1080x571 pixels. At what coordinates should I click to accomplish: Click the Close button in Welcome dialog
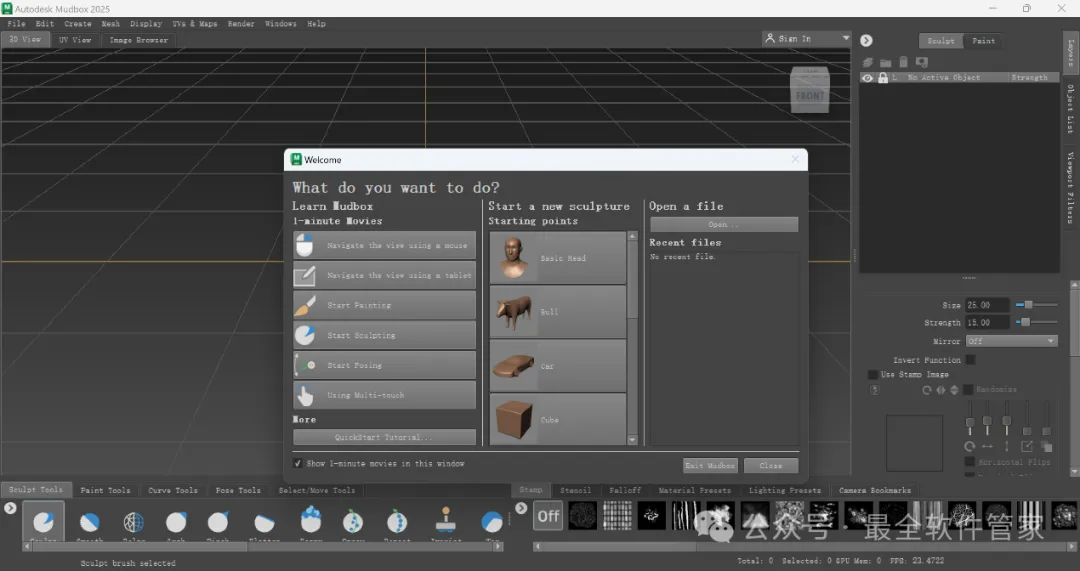coord(771,466)
